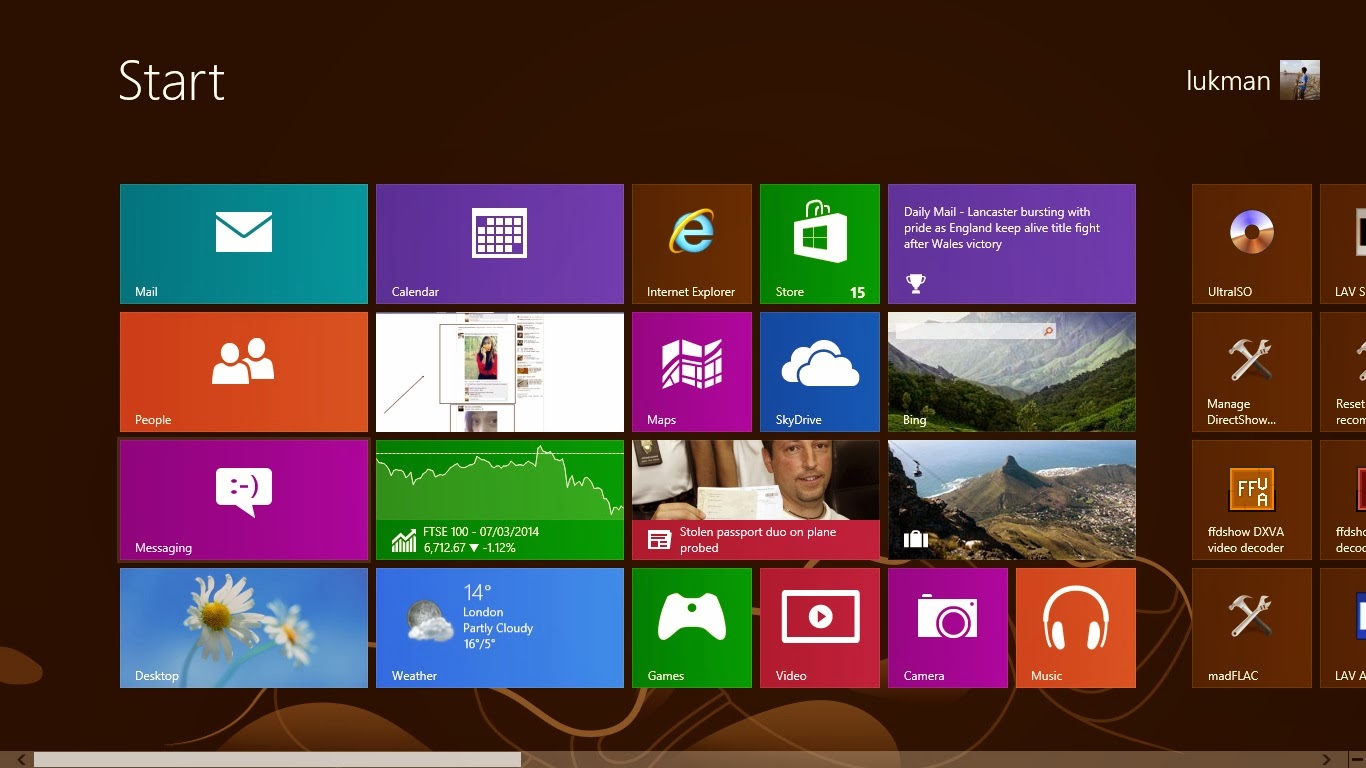Screen dimensions: 1366x768
Task: Open ffdshow DXVA video decoder tile
Action: (x=1252, y=500)
